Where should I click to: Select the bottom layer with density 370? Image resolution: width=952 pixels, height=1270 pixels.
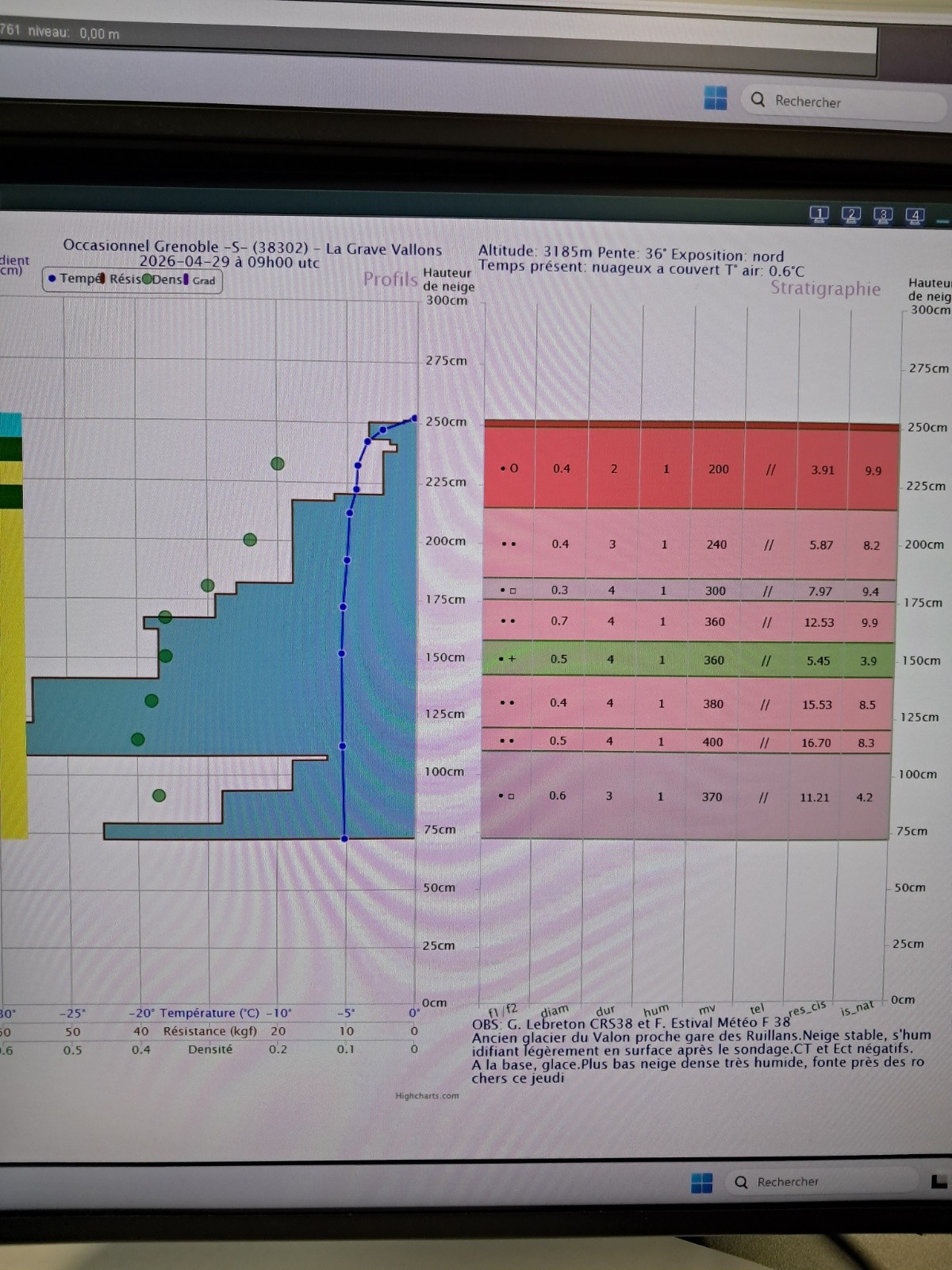(x=685, y=796)
